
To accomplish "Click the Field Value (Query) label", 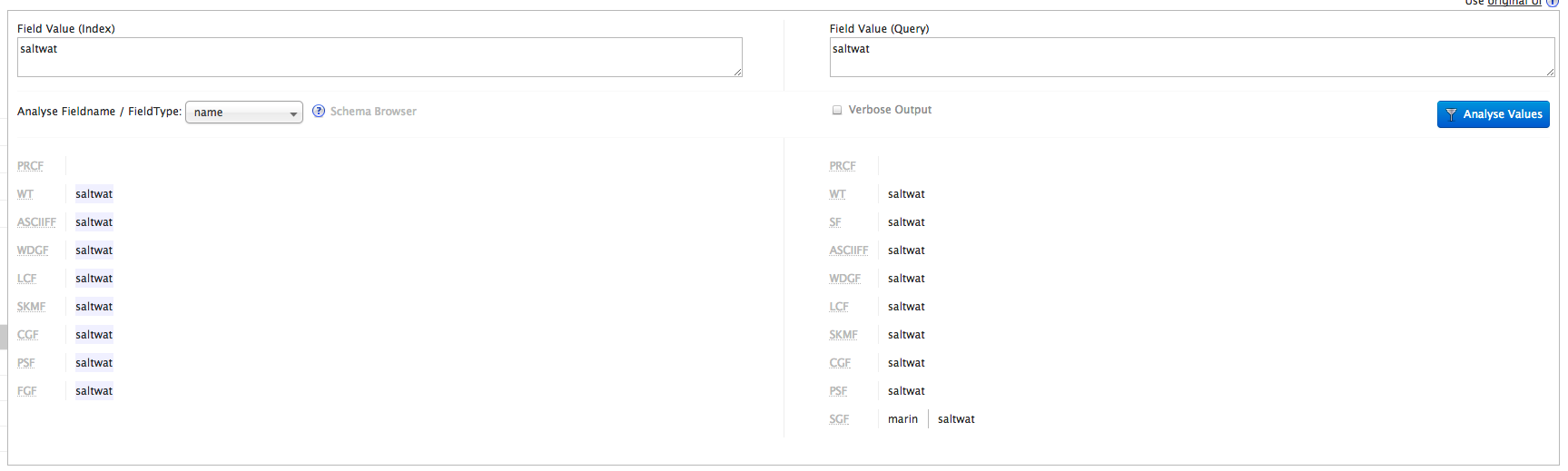I will (879, 29).
